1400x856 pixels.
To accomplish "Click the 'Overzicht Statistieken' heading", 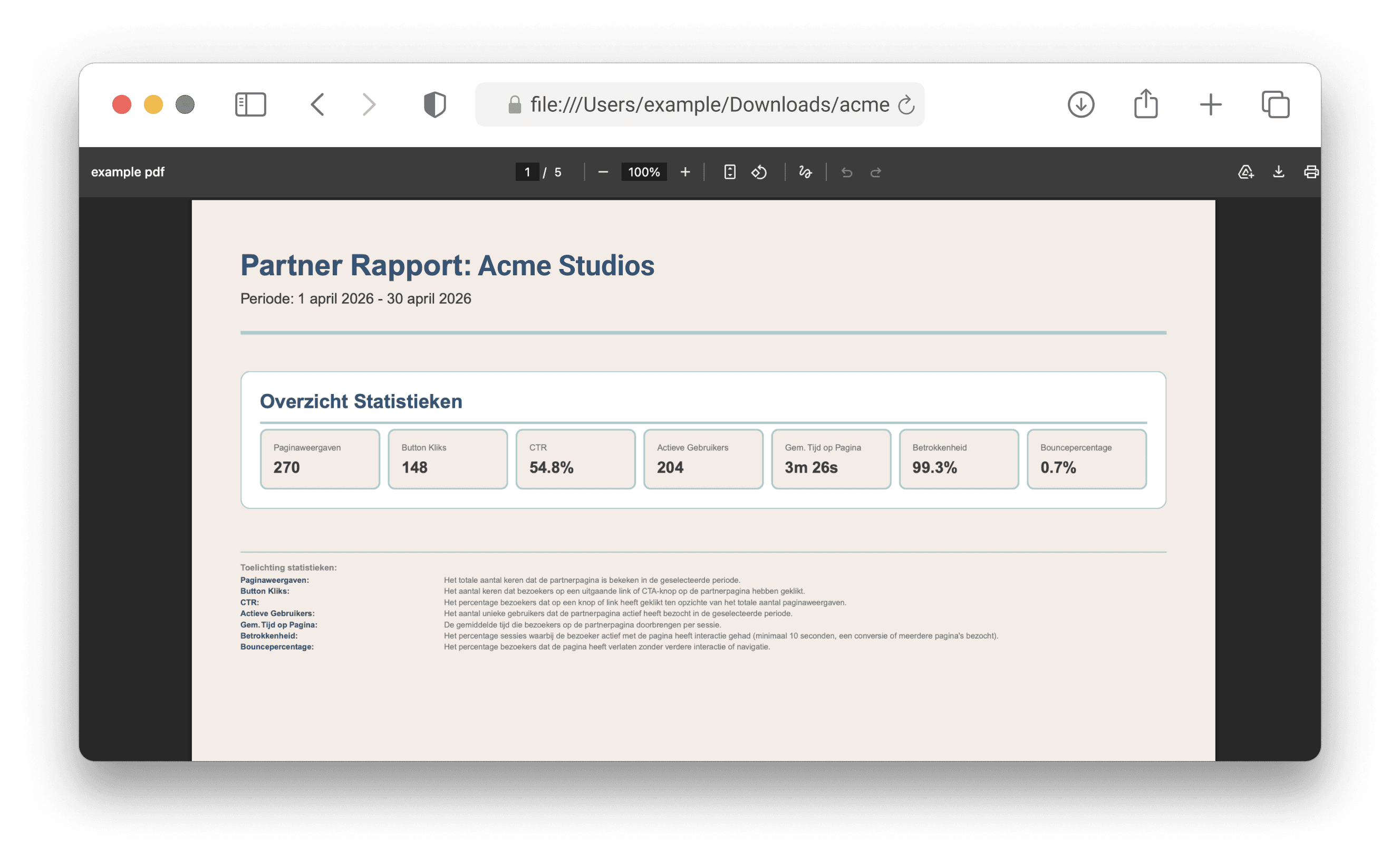I will [361, 401].
